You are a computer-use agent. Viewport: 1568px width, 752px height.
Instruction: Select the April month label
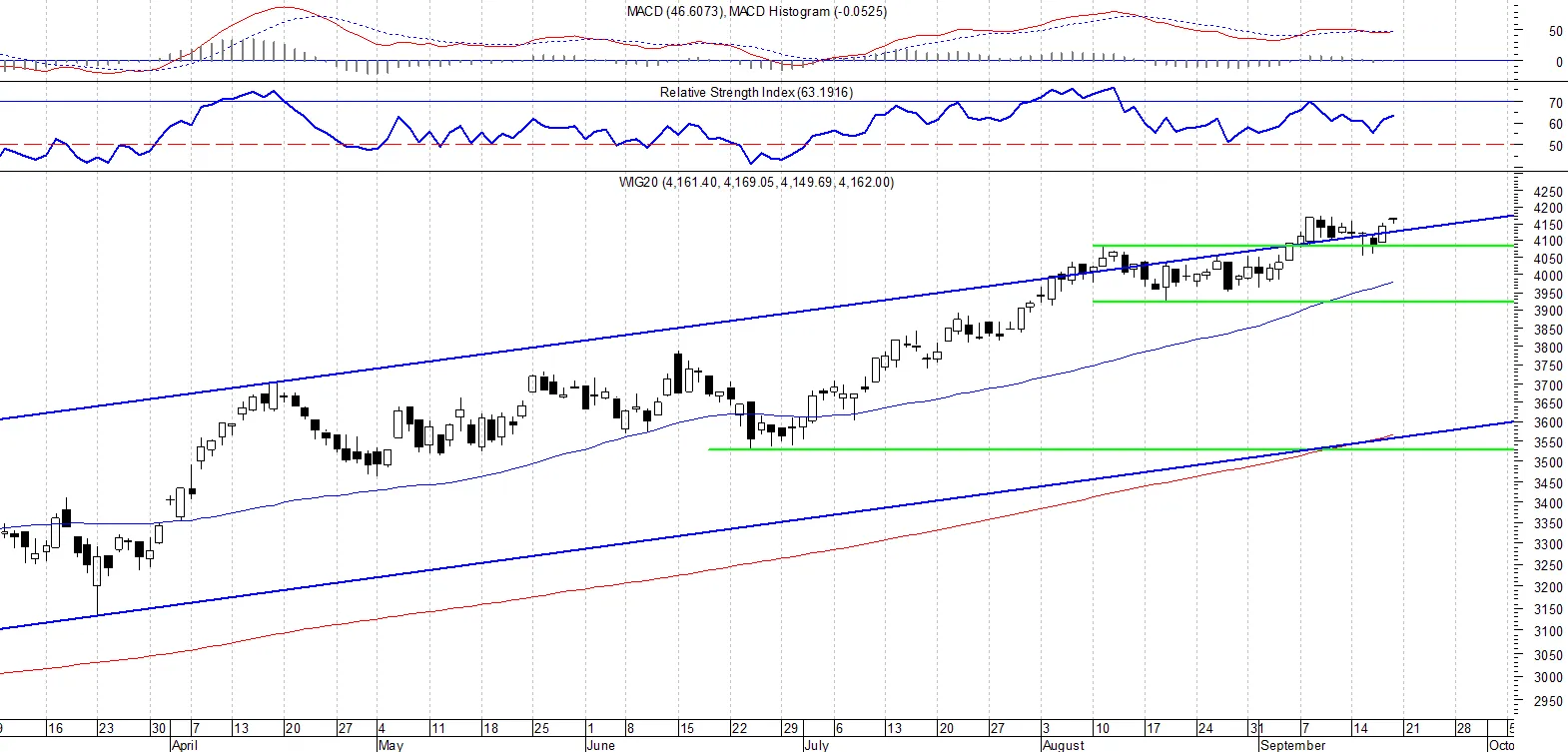(185, 745)
